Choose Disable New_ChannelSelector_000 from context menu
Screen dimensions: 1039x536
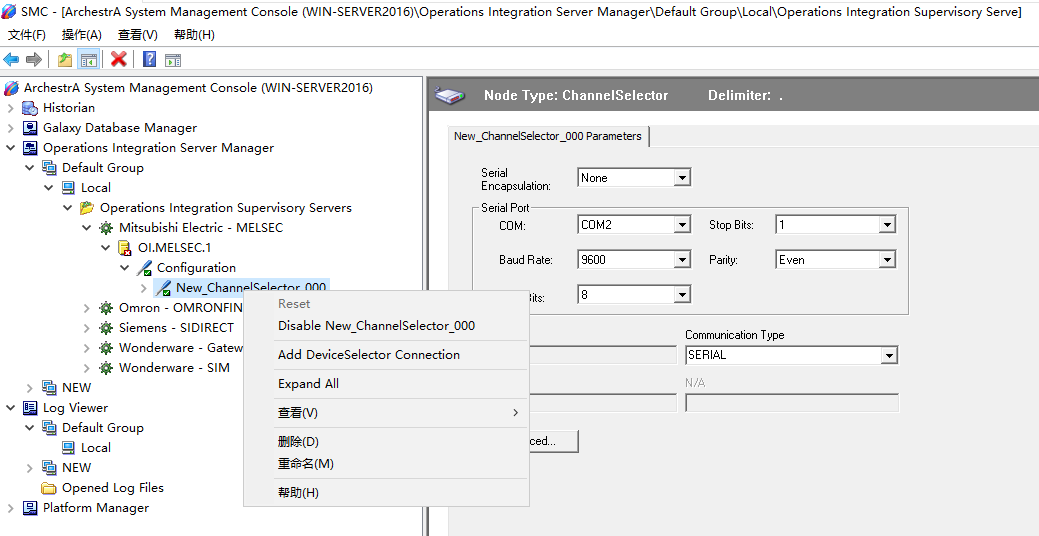click(x=376, y=326)
